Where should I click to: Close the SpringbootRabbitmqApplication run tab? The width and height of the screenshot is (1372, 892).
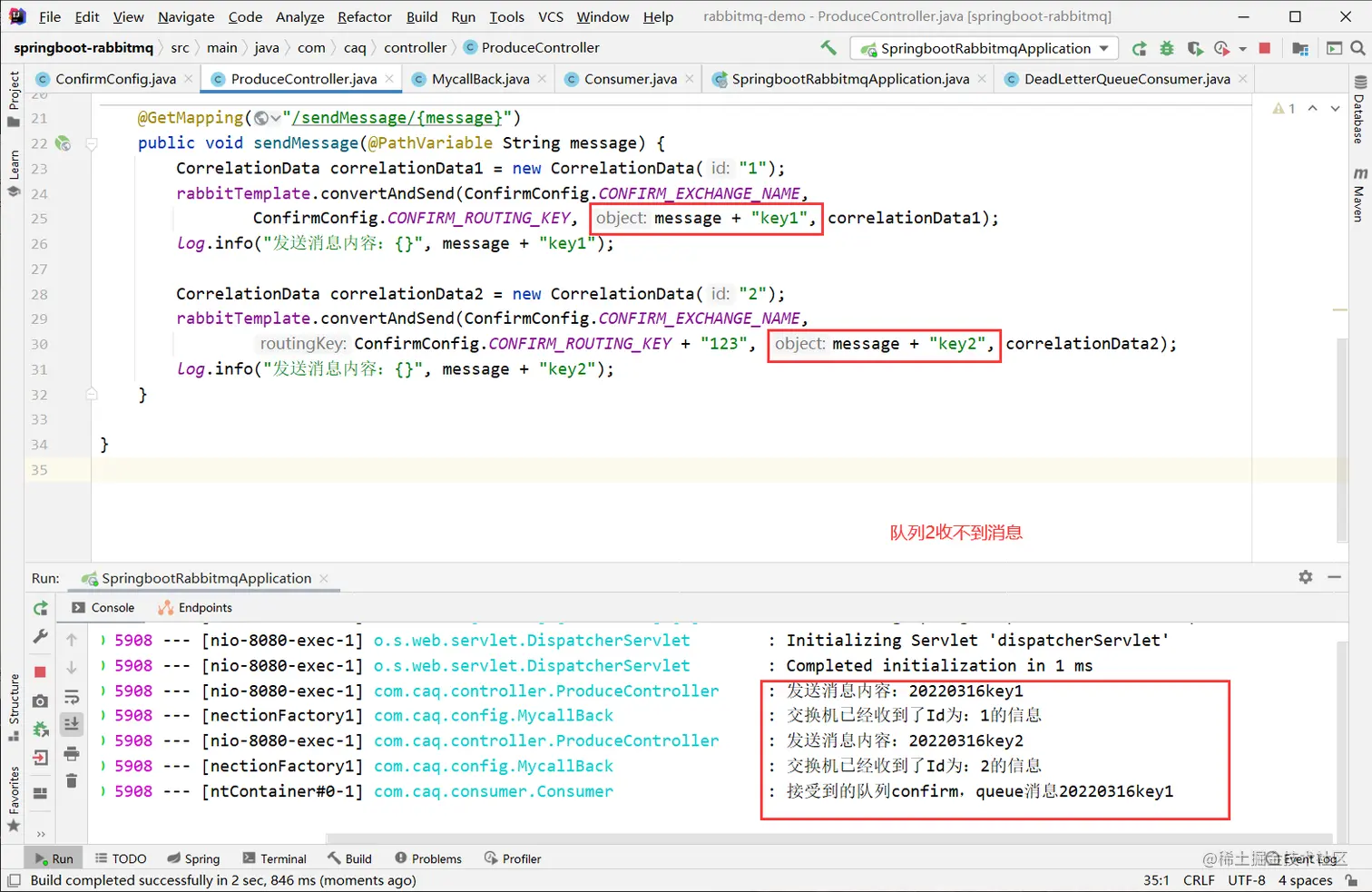point(324,578)
